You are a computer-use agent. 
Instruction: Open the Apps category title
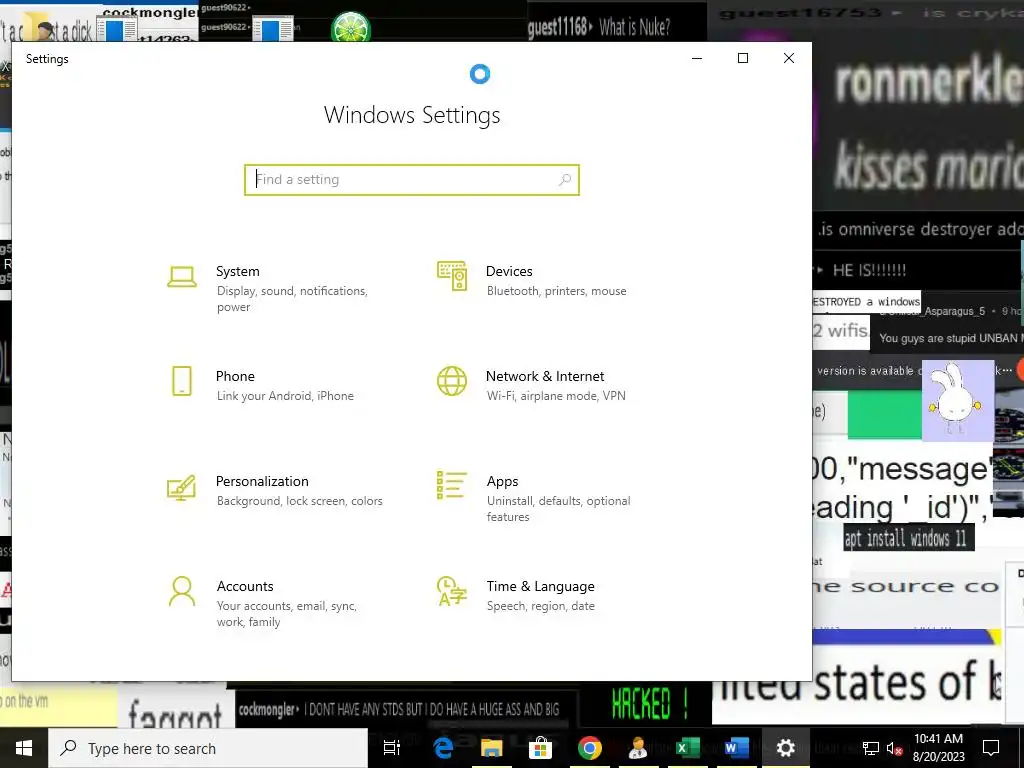point(502,481)
